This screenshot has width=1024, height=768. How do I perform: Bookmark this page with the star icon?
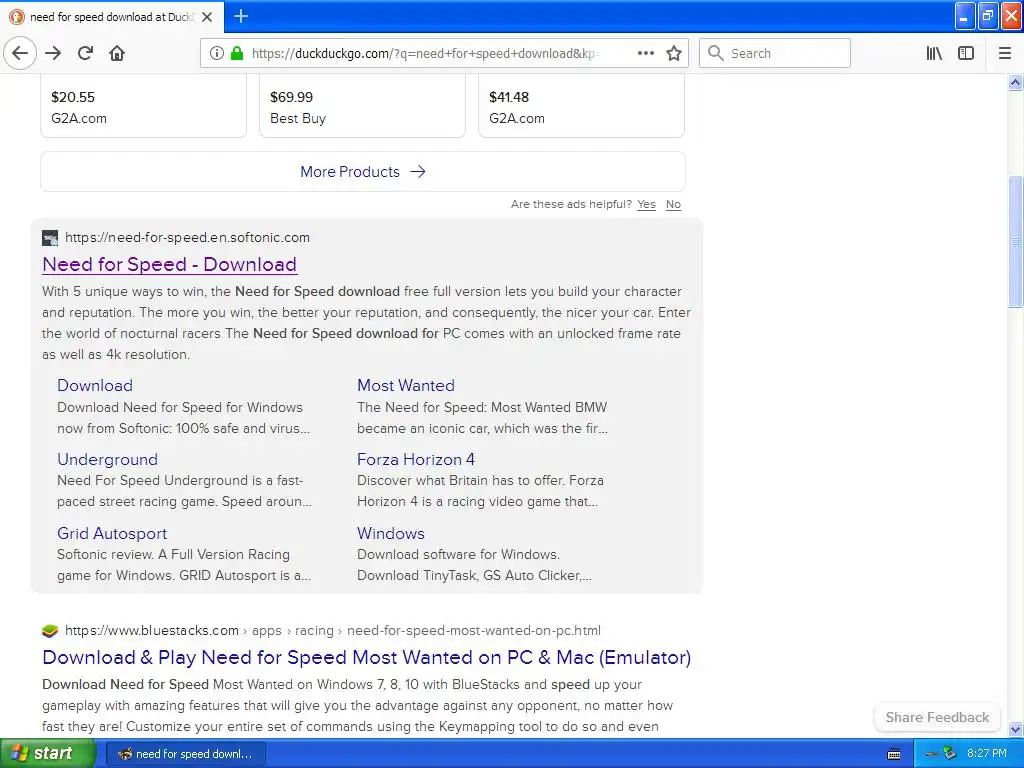coord(674,53)
